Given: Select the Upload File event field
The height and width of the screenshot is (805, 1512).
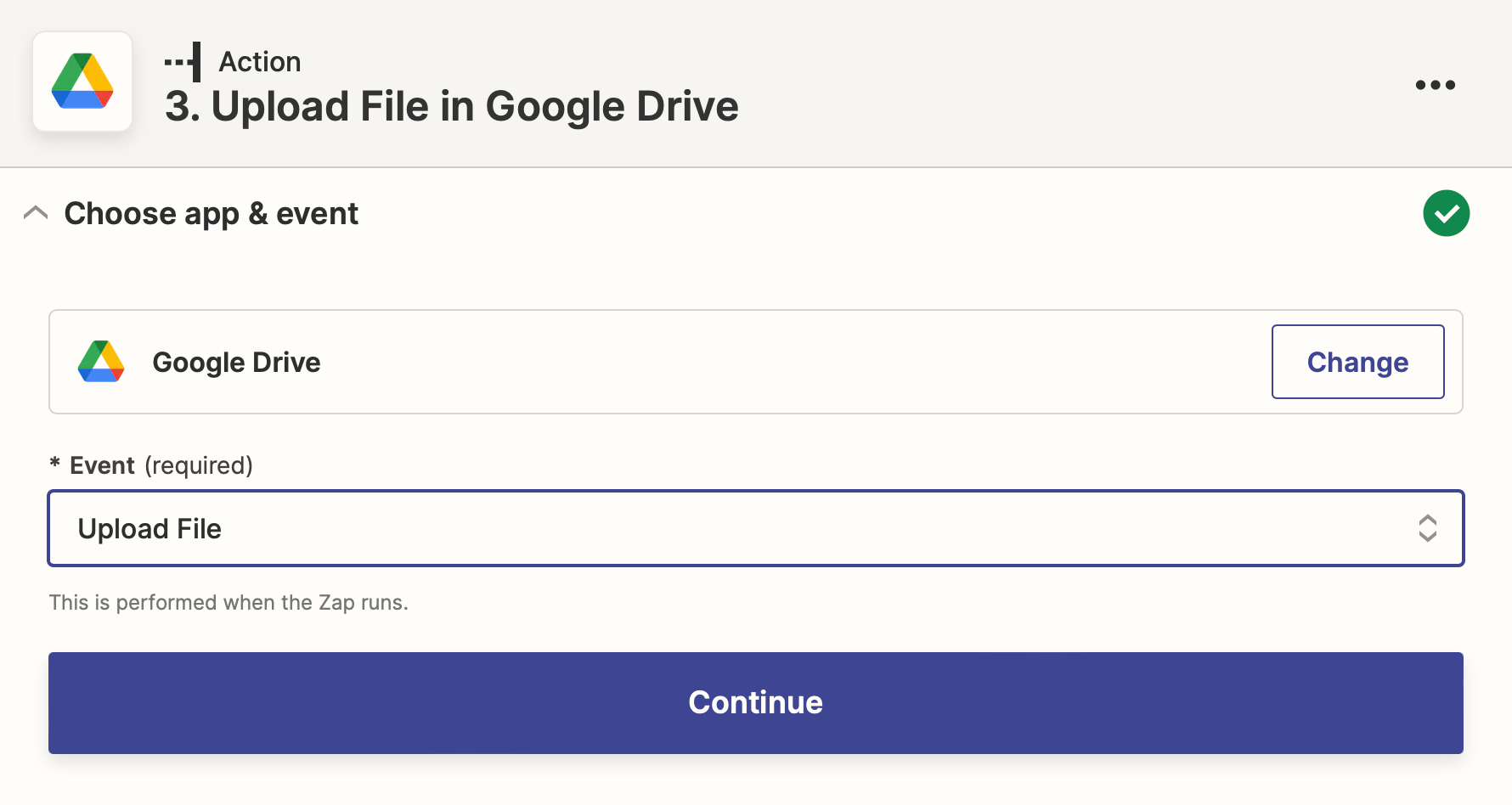Looking at the screenshot, I should click(756, 528).
